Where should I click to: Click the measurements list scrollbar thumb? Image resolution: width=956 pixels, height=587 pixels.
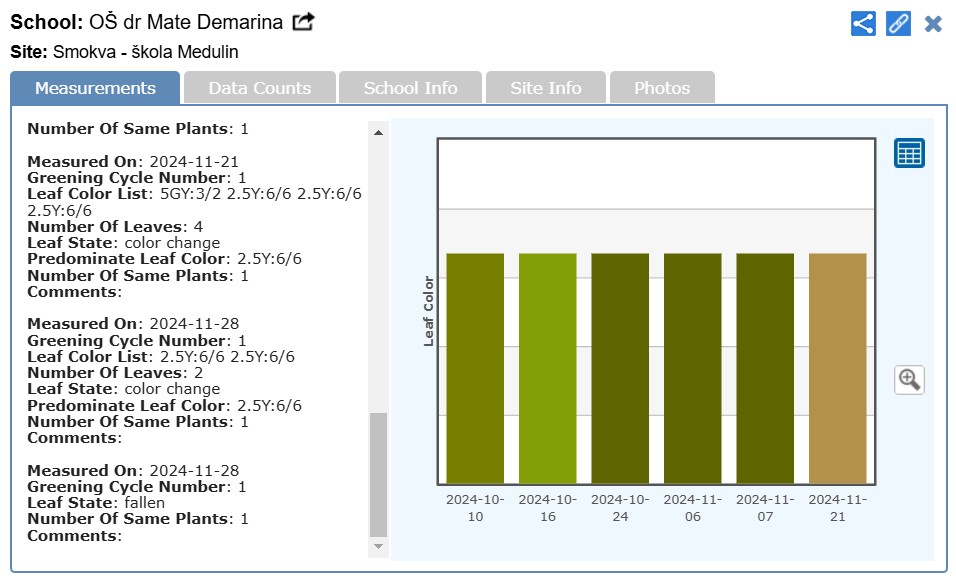pos(378,475)
